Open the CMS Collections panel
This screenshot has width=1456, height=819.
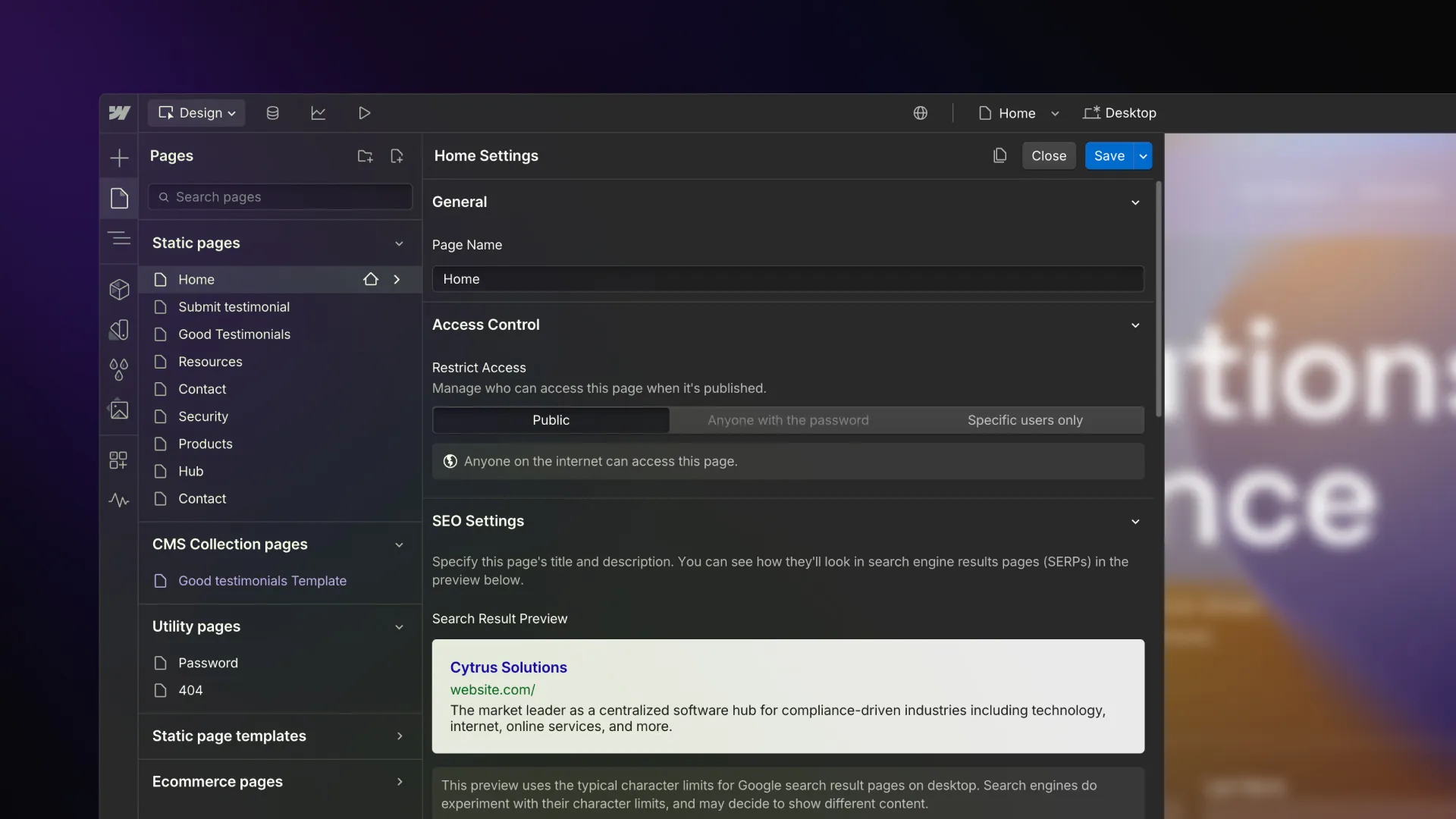(x=273, y=113)
